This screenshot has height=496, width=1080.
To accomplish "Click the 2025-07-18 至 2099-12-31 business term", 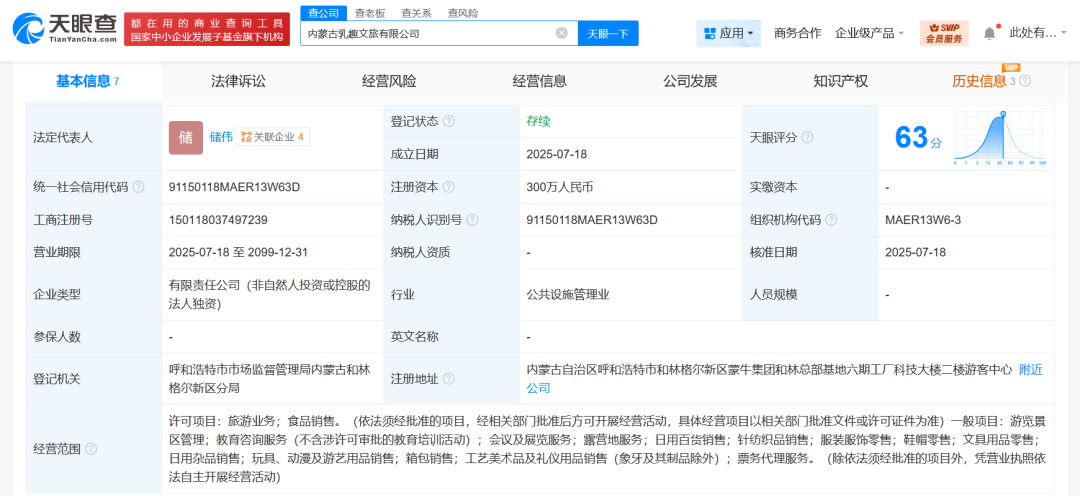I will (x=238, y=252).
